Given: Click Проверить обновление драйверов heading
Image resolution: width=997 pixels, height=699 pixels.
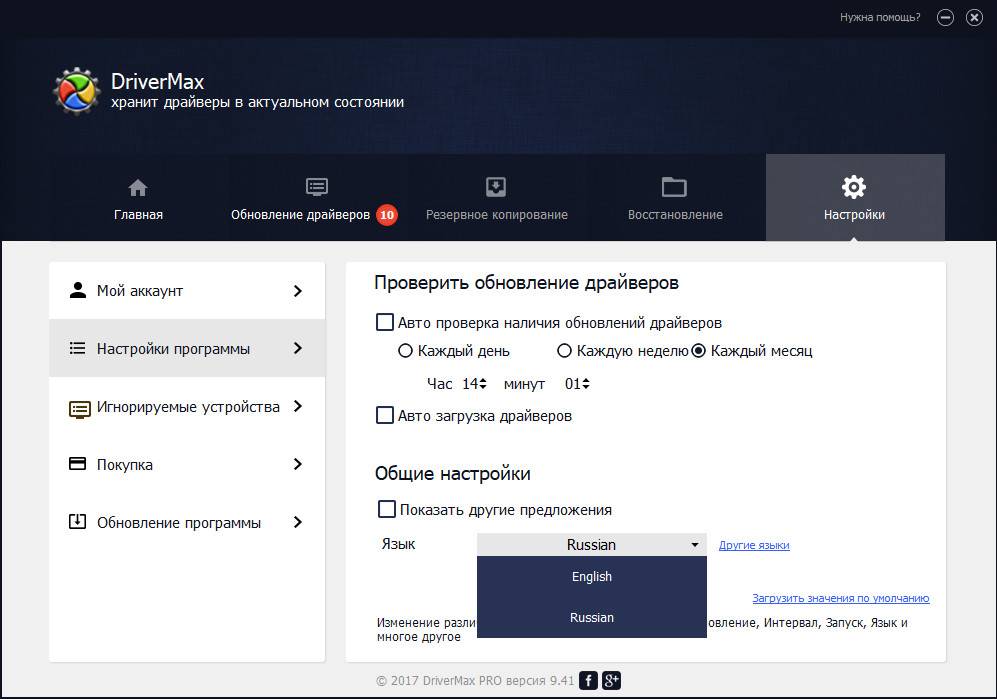Looking at the screenshot, I should (x=526, y=282).
